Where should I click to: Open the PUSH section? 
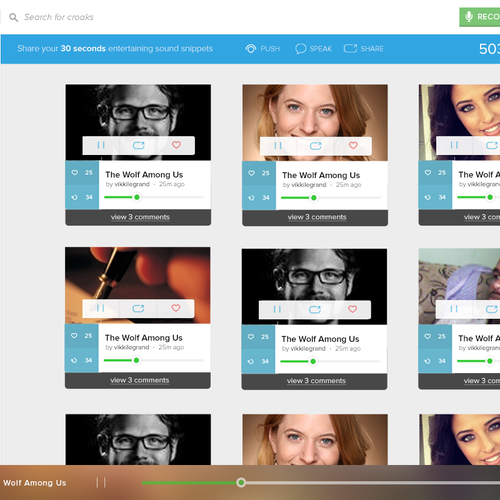262,49
